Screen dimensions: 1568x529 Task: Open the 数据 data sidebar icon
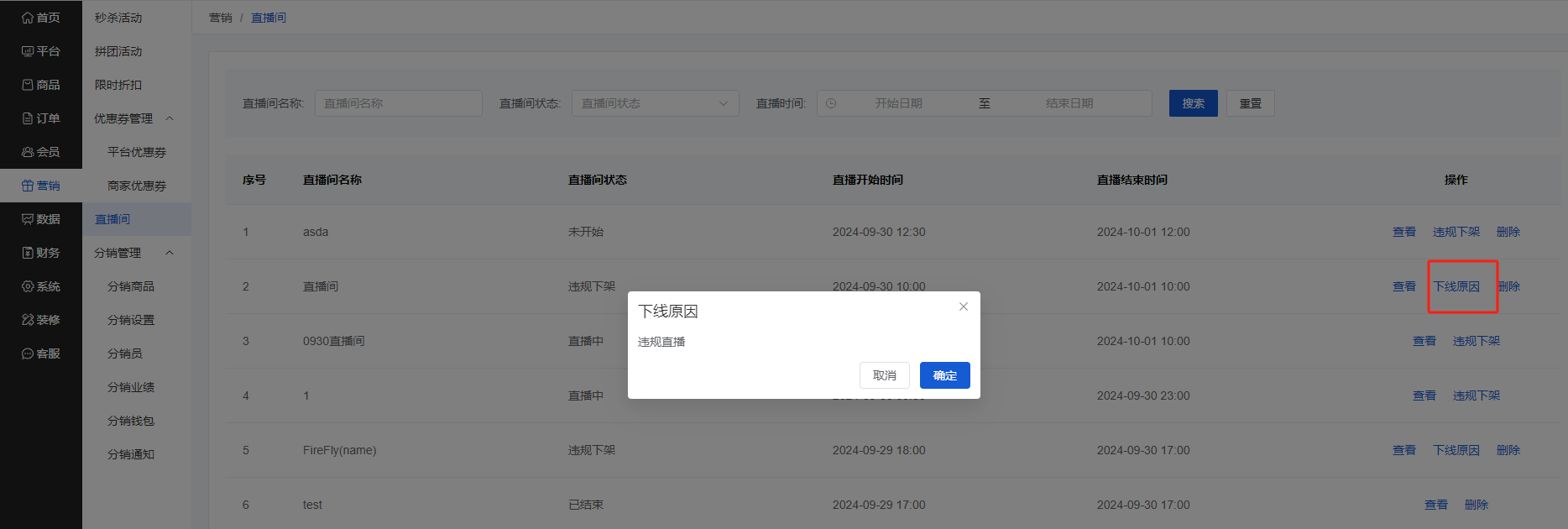pos(28,219)
